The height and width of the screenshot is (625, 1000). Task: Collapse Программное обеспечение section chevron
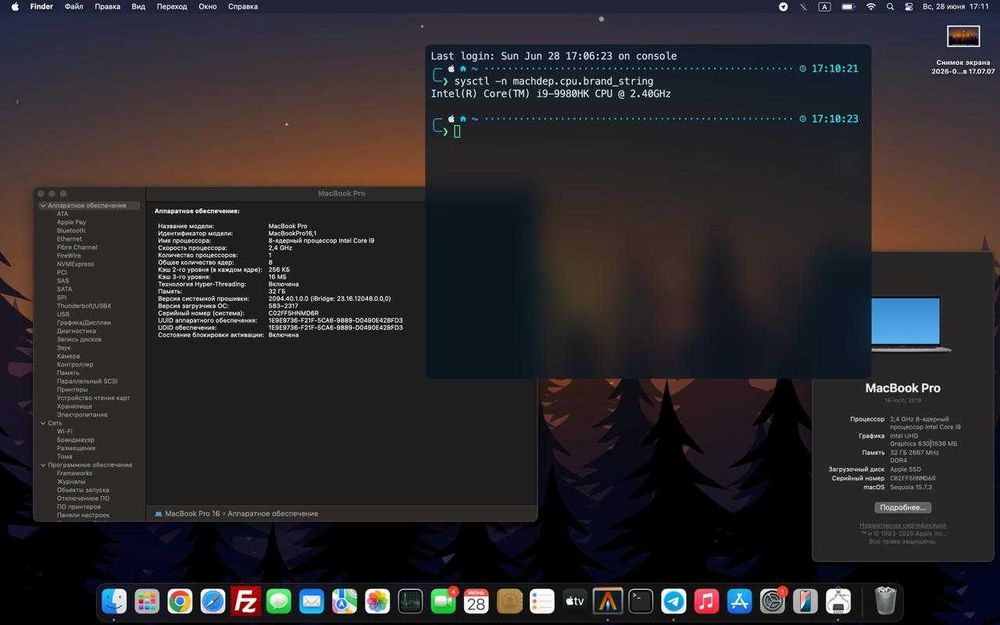click(x=43, y=466)
